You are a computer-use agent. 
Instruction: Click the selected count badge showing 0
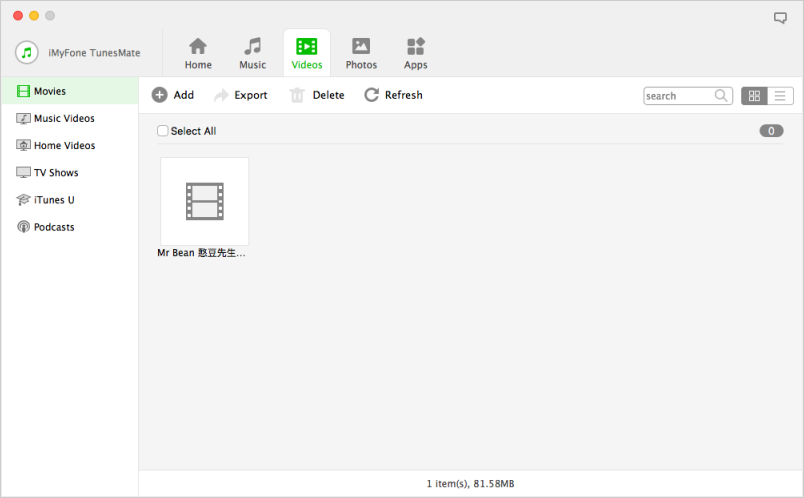(771, 131)
